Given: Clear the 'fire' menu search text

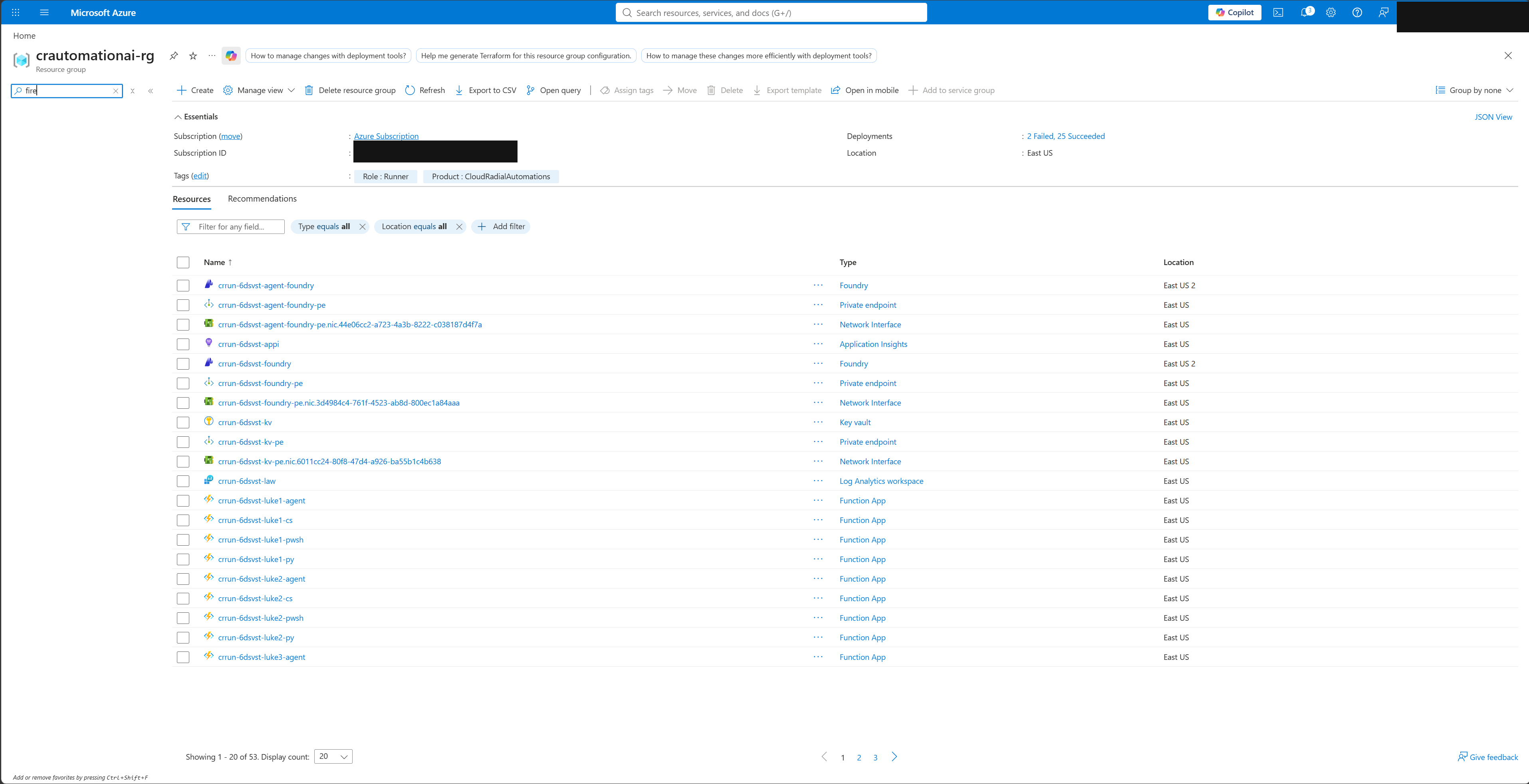Looking at the screenshot, I should (x=116, y=91).
